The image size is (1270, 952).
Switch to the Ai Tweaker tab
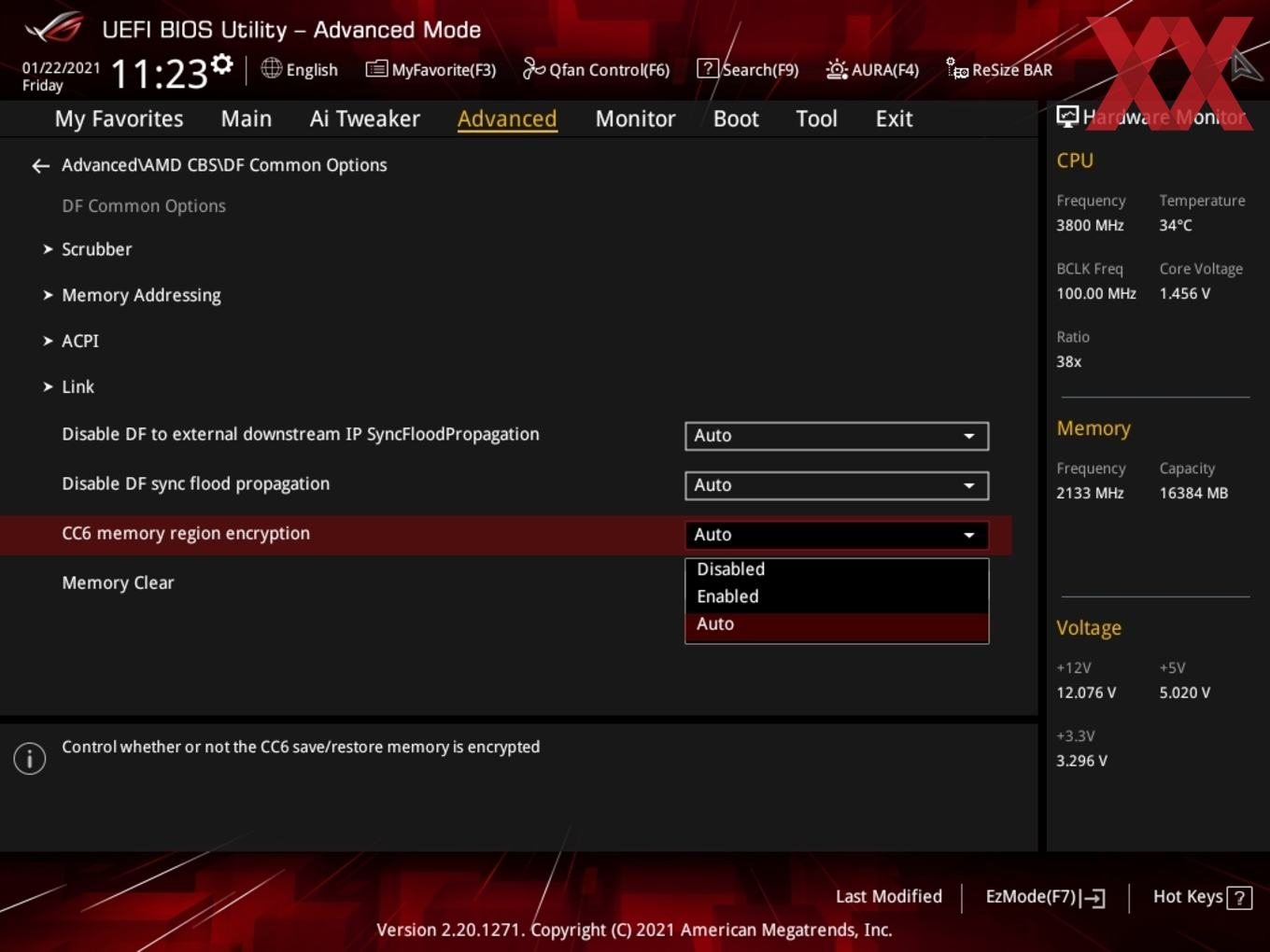click(364, 119)
